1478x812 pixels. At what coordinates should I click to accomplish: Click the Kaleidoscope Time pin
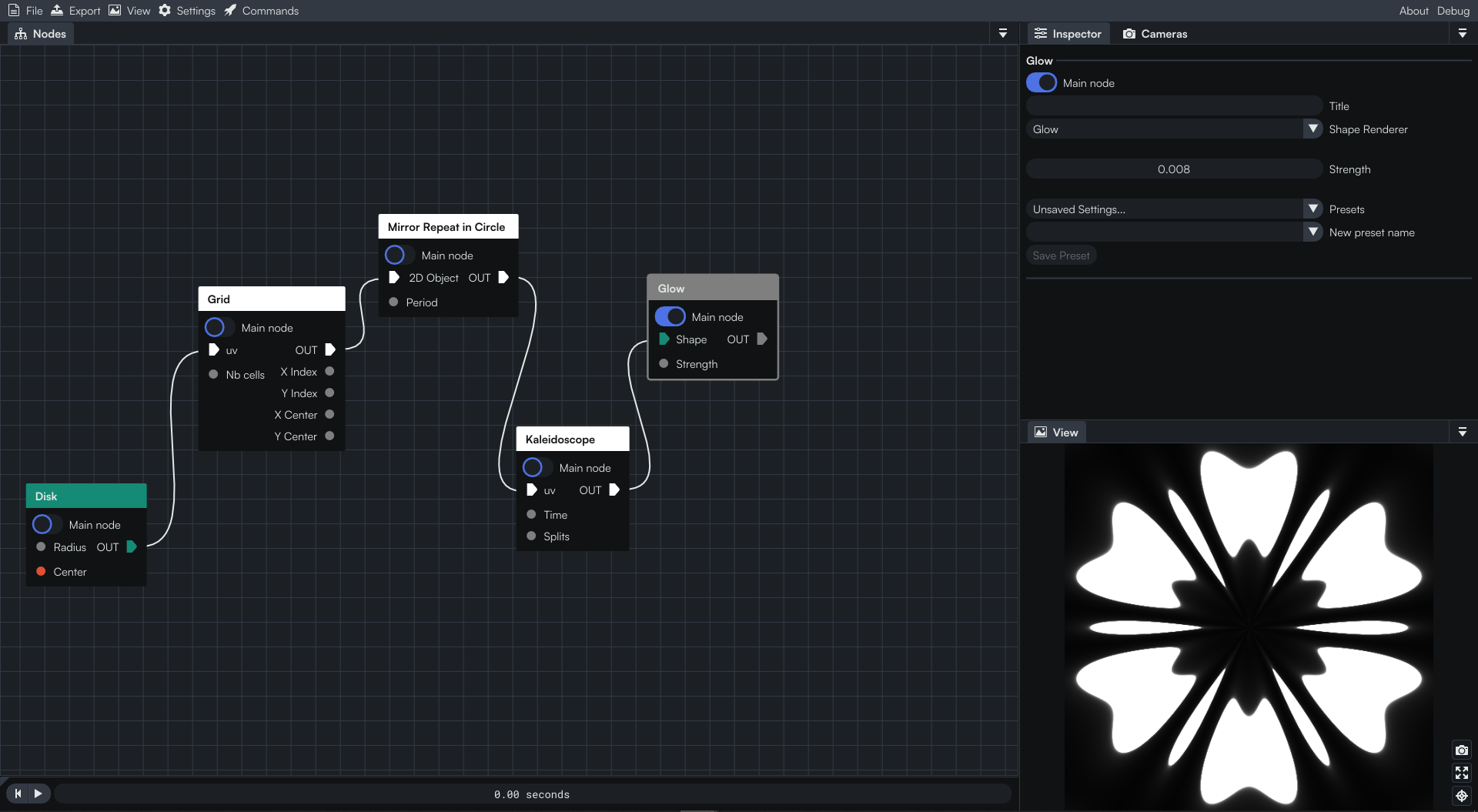click(x=531, y=515)
